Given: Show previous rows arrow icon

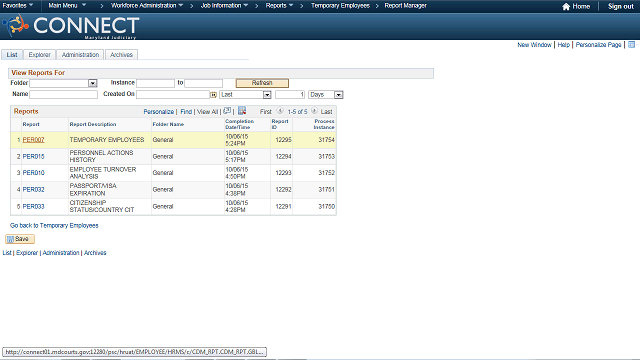Looking at the screenshot, I should pos(280,111).
